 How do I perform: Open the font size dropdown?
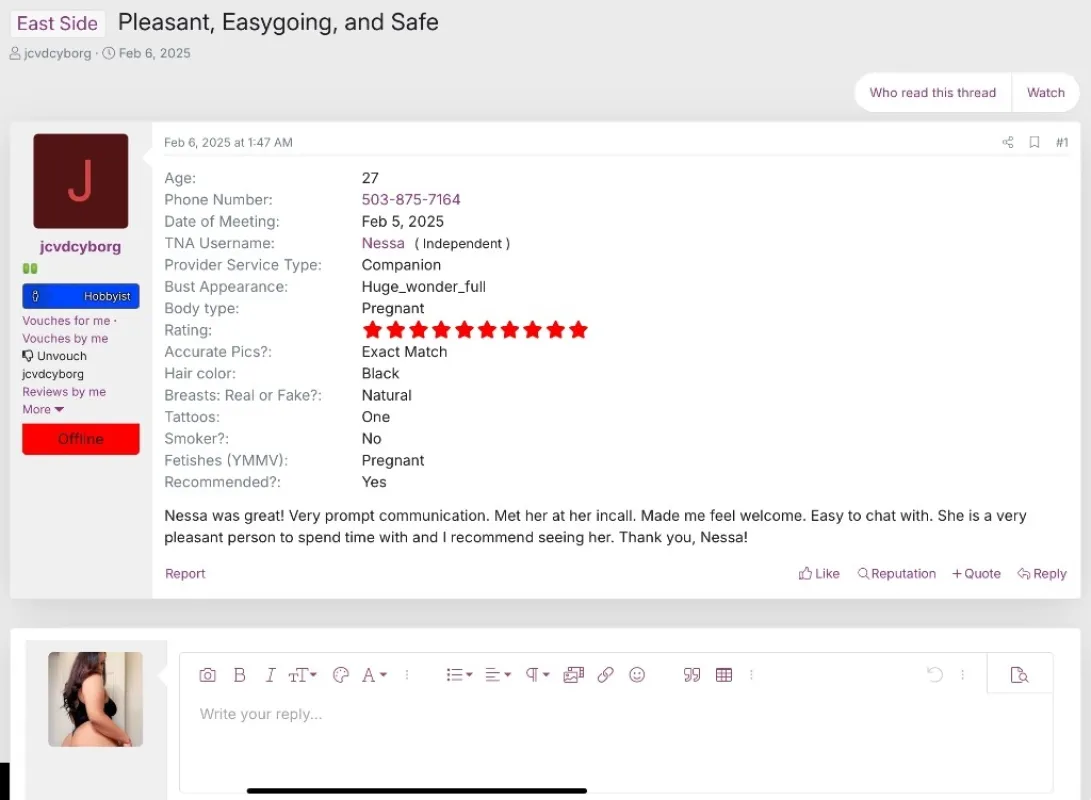(x=302, y=675)
